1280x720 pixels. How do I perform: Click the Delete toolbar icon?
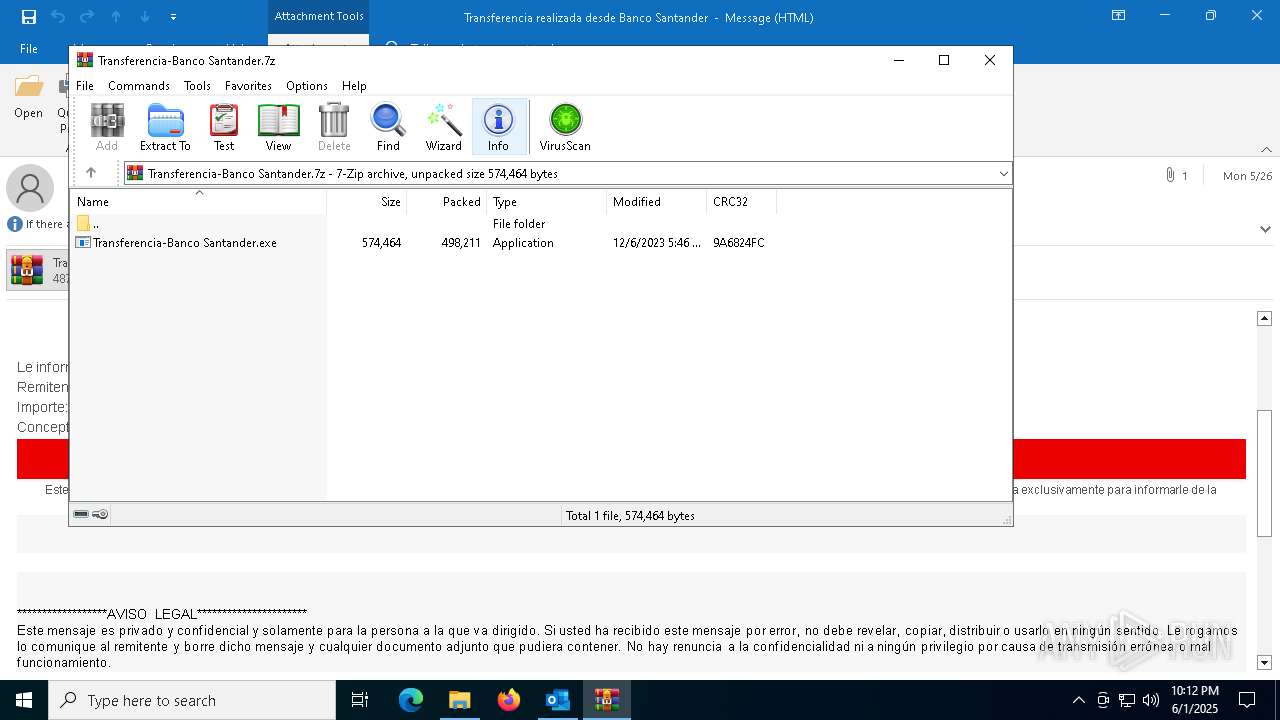pyautogui.click(x=334, y=127)
